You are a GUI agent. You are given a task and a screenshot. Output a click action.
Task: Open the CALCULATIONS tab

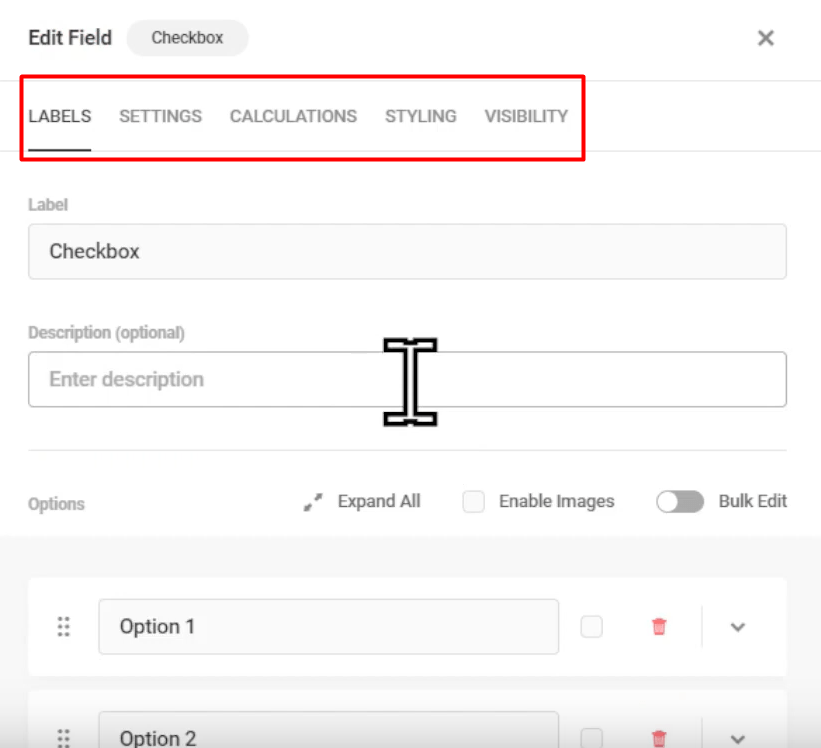[x=293, y=116]
